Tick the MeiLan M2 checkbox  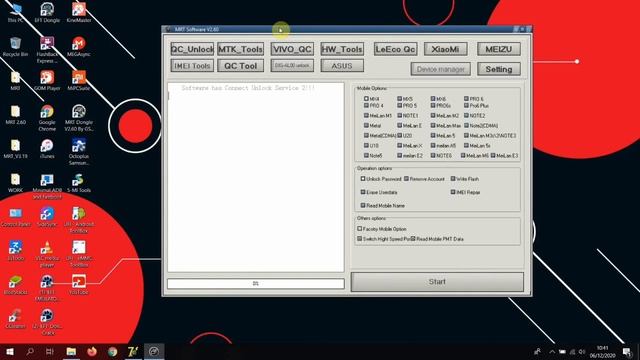pos(433,116)
